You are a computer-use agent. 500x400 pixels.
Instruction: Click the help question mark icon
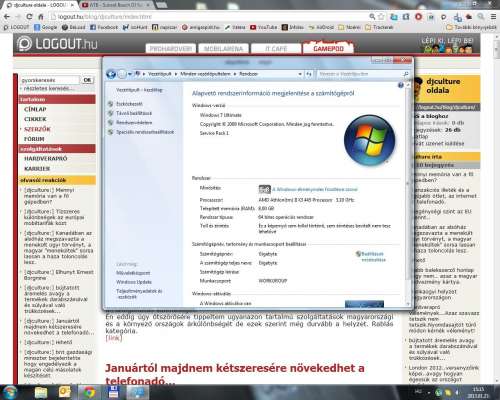(401, 85)
